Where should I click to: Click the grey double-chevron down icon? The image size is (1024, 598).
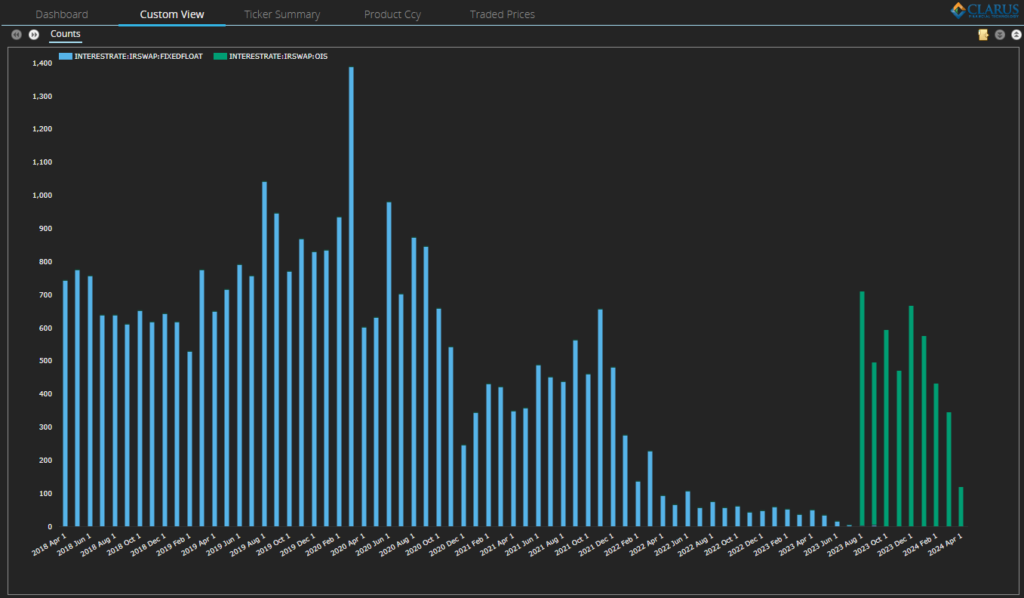click(x=1000, y=35)
